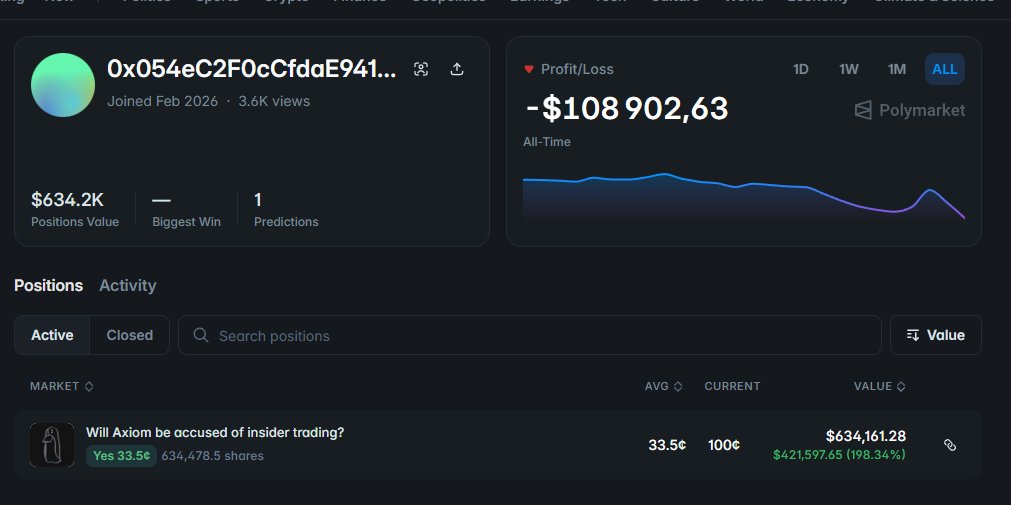Screen dimensions: 1011x505
Task: Sort by the MARKET column header
Action: 62,386
